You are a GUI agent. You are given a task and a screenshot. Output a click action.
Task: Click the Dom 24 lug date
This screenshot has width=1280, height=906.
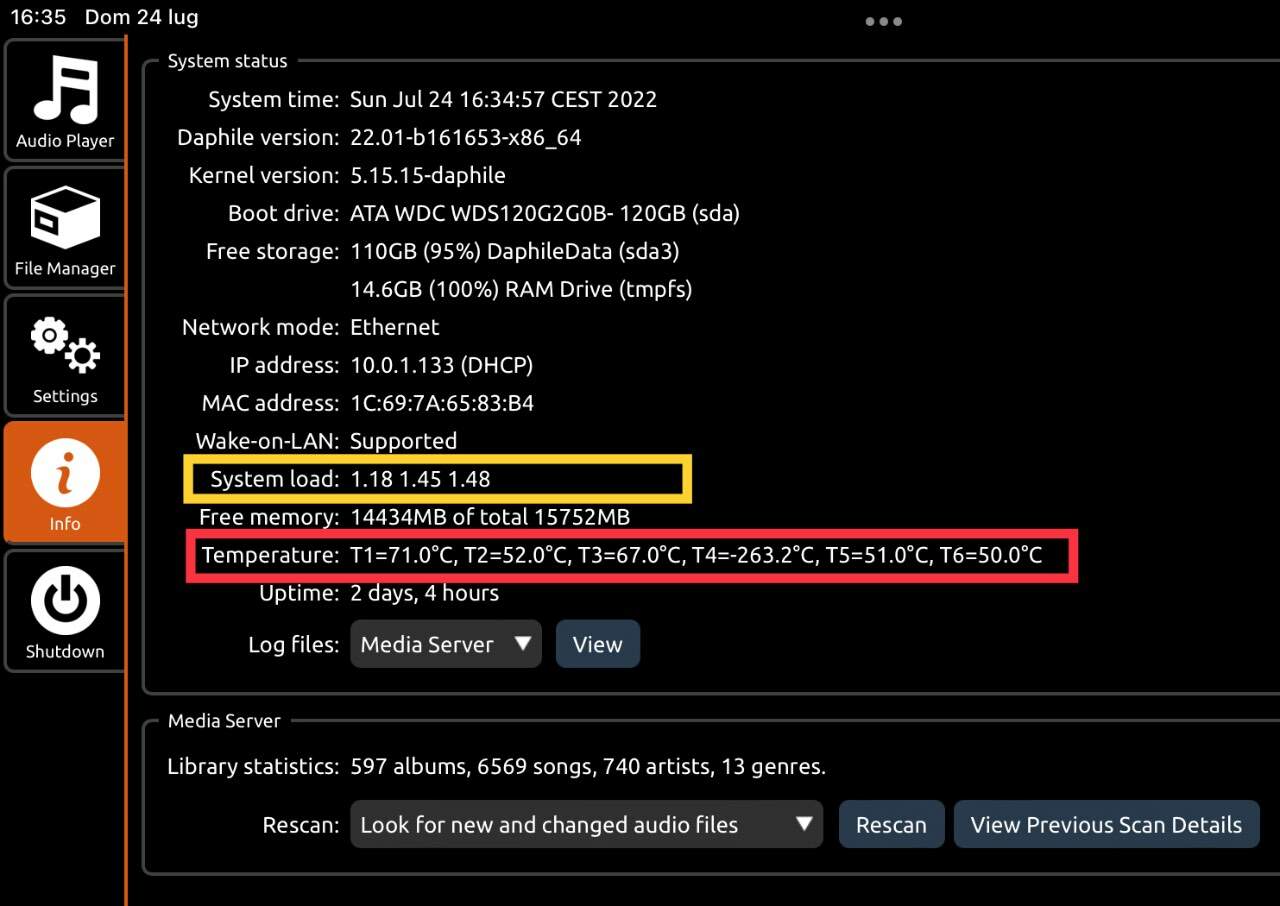pos(141,17)
